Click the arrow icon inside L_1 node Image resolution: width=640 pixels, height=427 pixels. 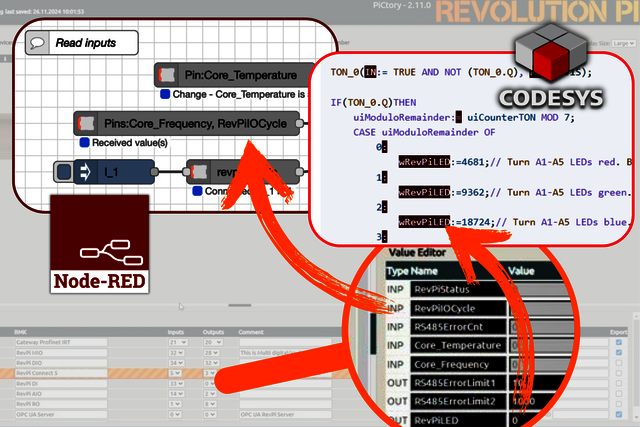[x=85, y=172]
